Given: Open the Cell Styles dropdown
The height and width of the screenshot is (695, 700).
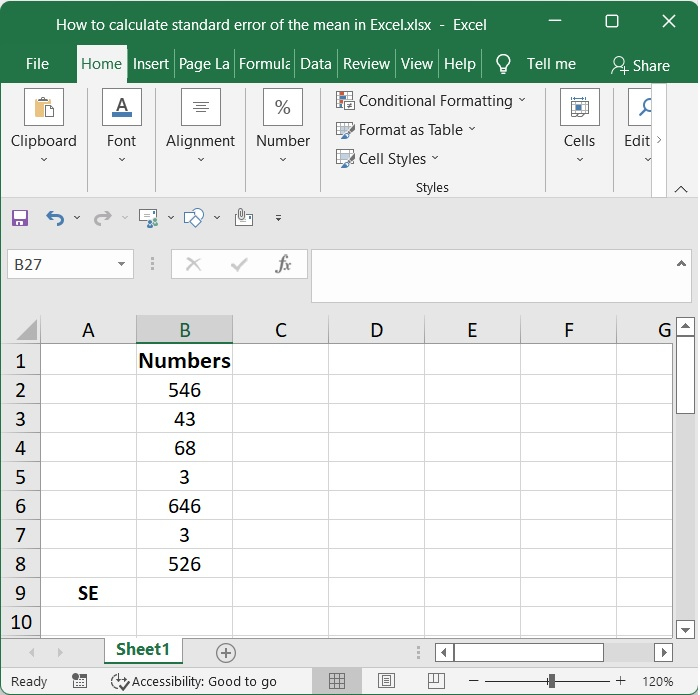Looking at the screenshot, I should (x=388, y=159).
